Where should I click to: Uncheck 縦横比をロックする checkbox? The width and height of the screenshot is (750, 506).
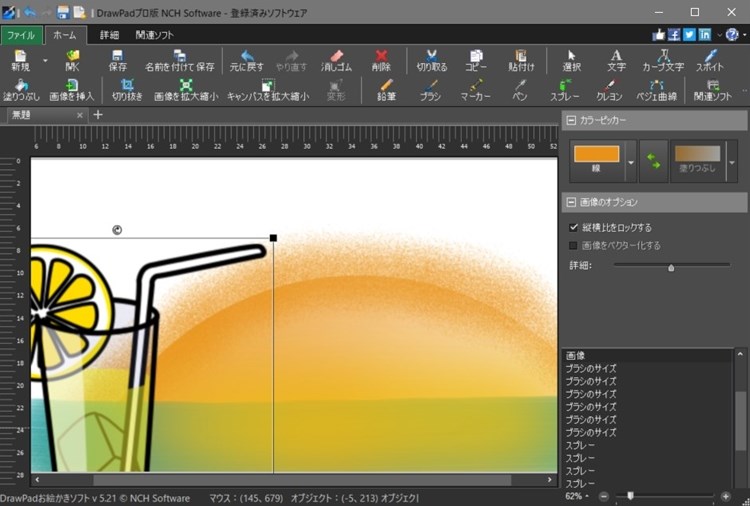click(574, 227)
